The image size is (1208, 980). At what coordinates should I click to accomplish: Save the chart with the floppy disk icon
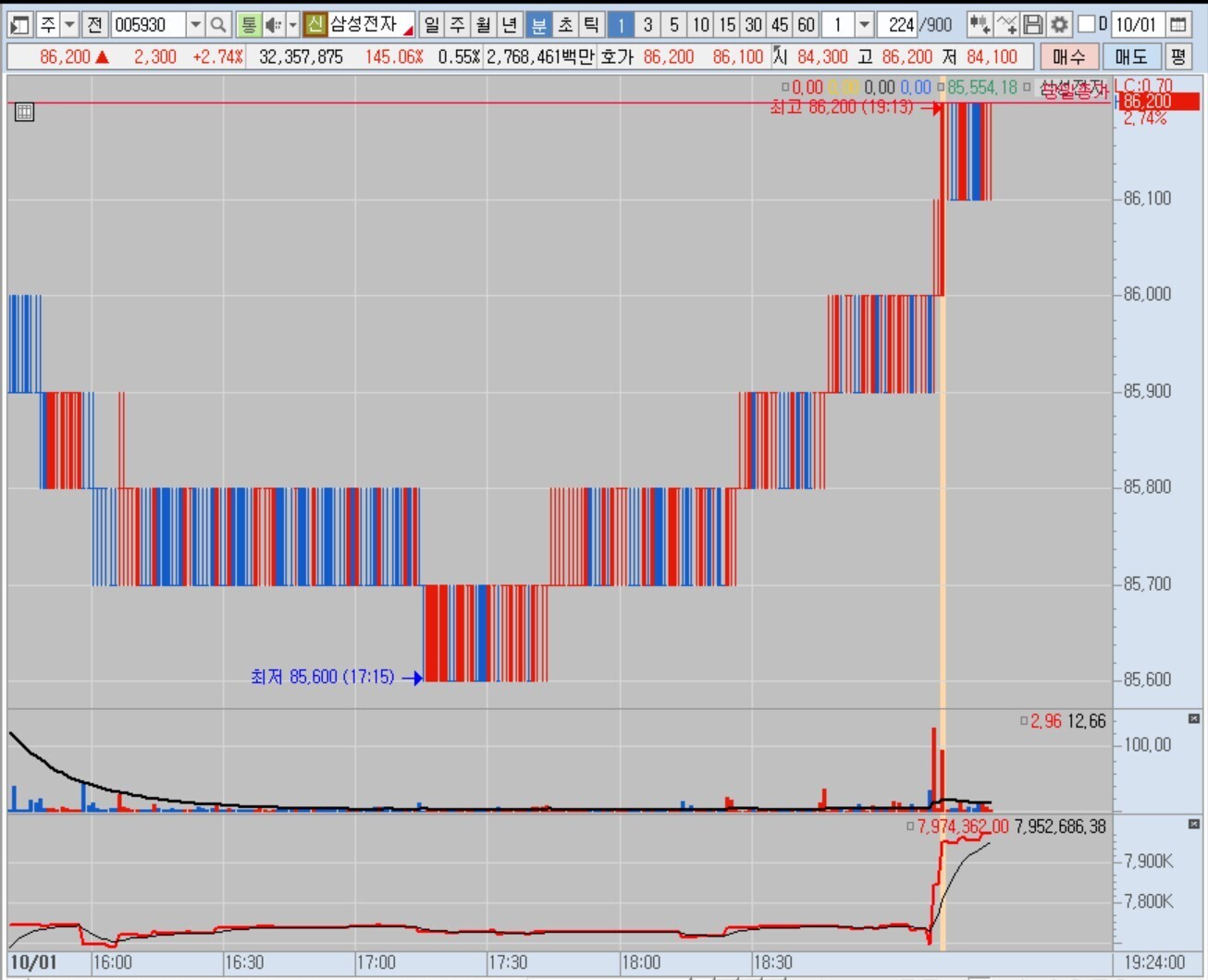(x=1033, y=25)
